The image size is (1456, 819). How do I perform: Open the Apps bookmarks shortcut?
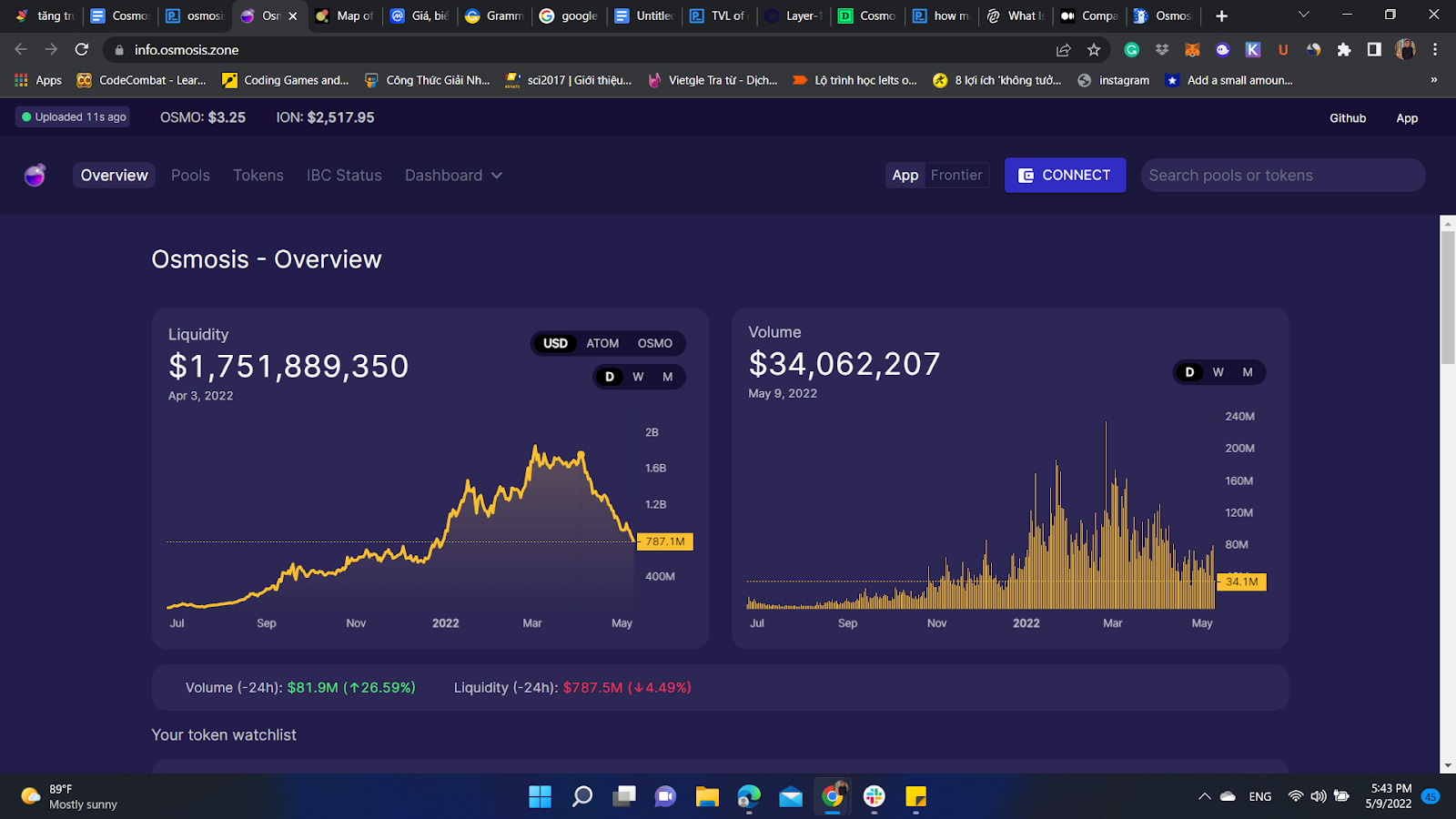[x=38, y=80]
